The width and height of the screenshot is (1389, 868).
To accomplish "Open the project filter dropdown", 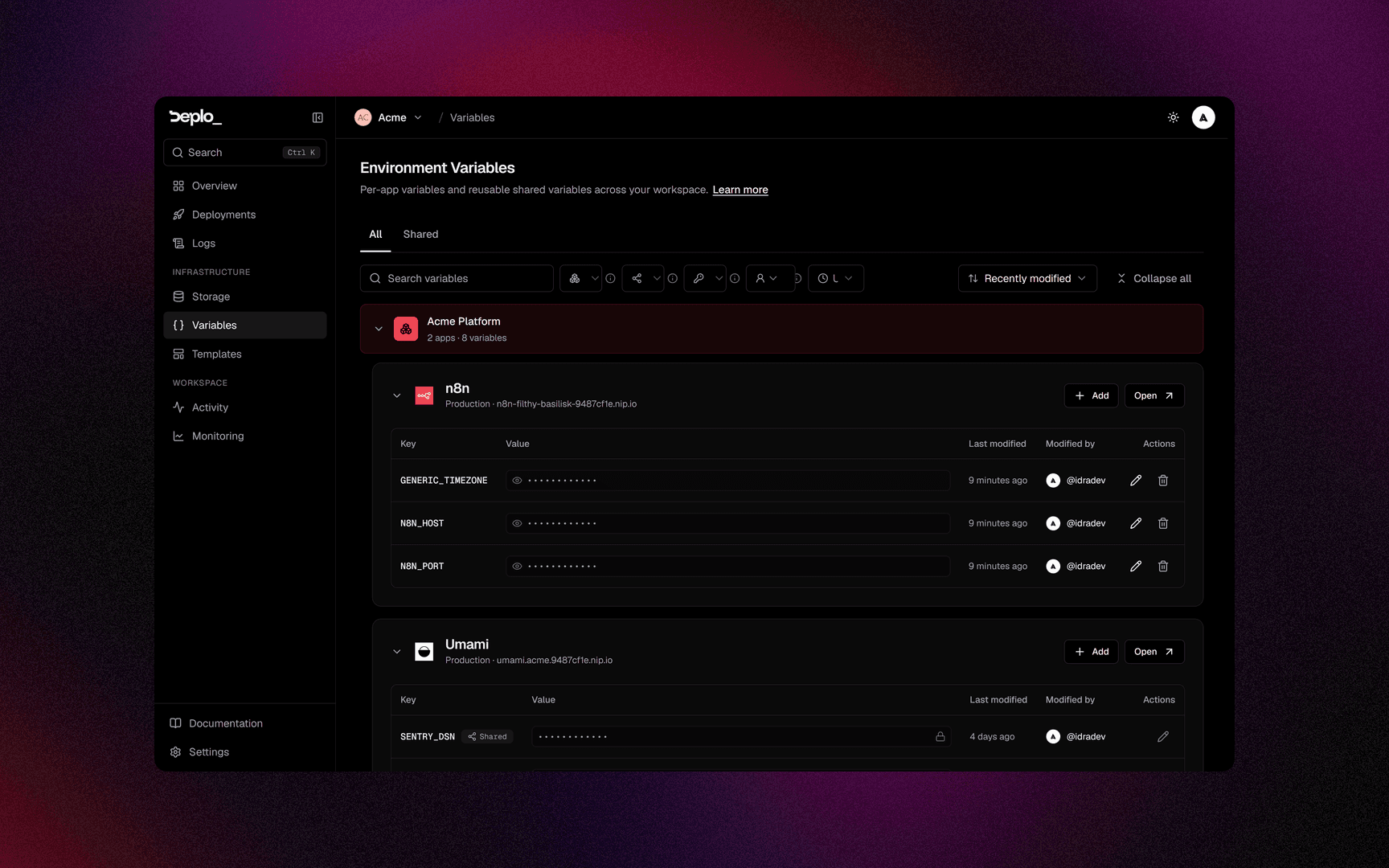I will click(581, 278).
